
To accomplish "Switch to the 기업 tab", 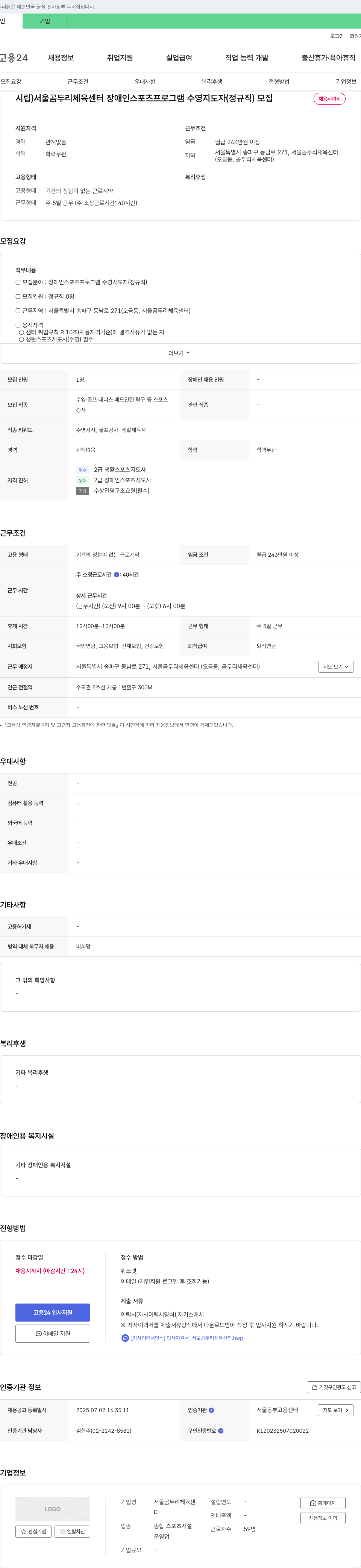I will 45,21.
